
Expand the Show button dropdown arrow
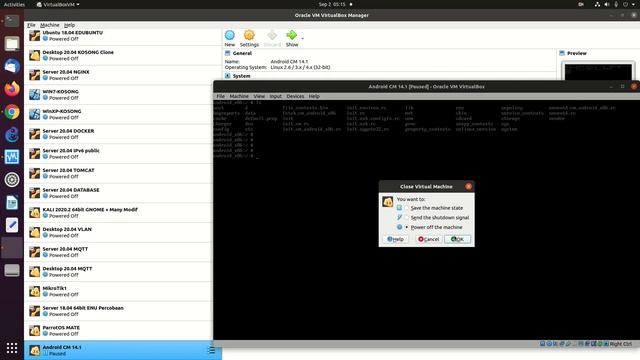click(302, 38)
